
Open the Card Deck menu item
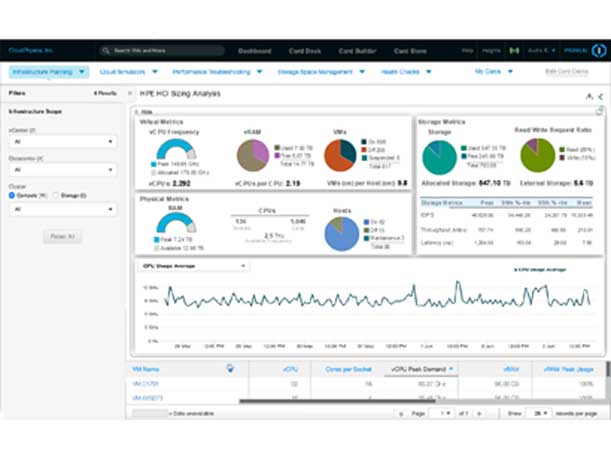[302, 50]
